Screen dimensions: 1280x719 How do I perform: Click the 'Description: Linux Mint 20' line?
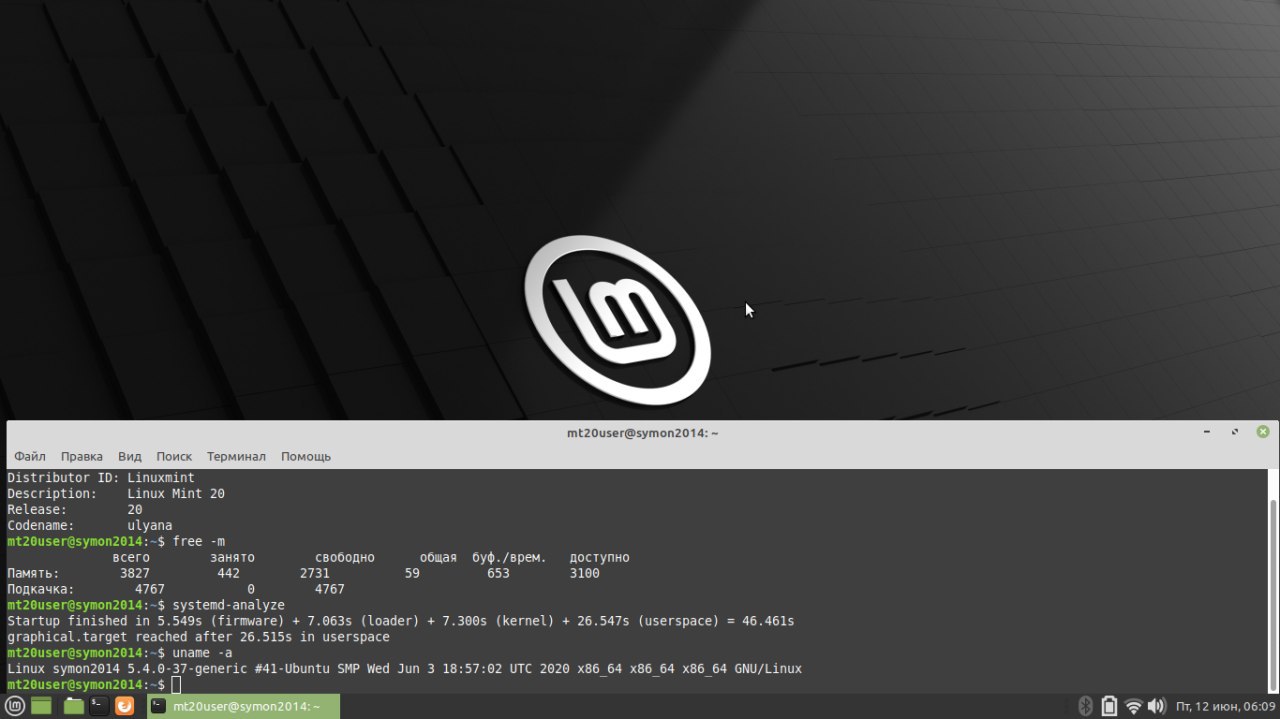(x=117, y=493)
